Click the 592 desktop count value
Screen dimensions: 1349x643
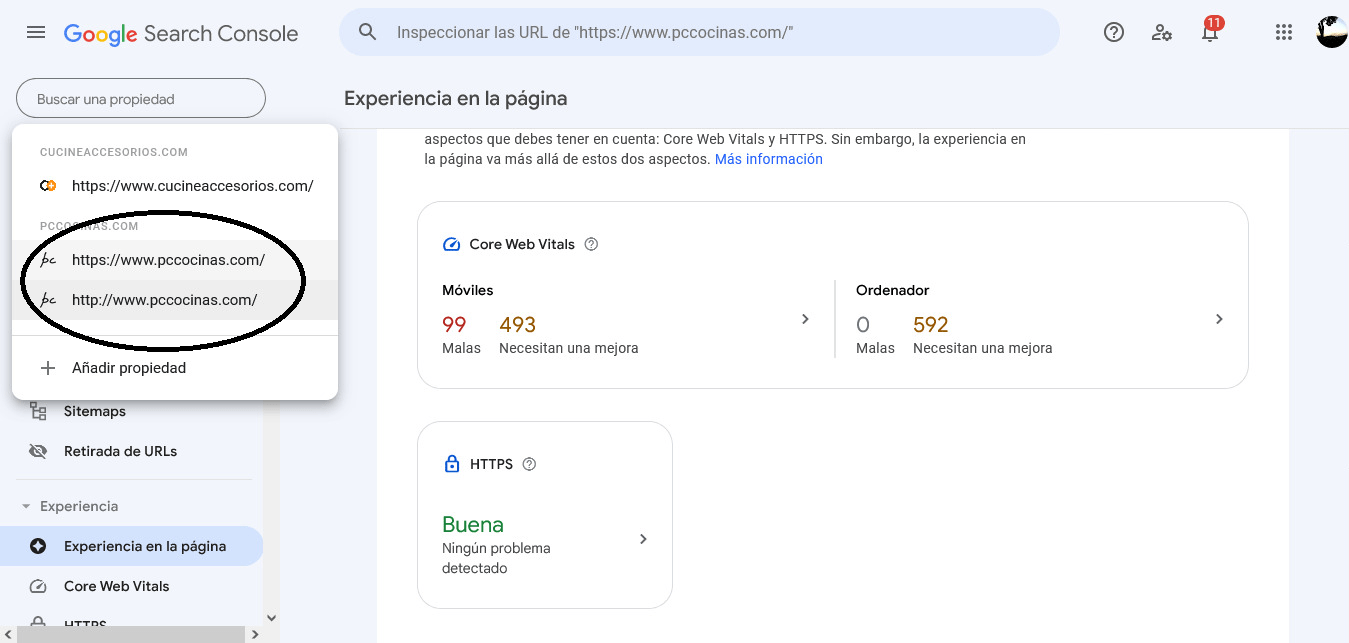(931, 324)
